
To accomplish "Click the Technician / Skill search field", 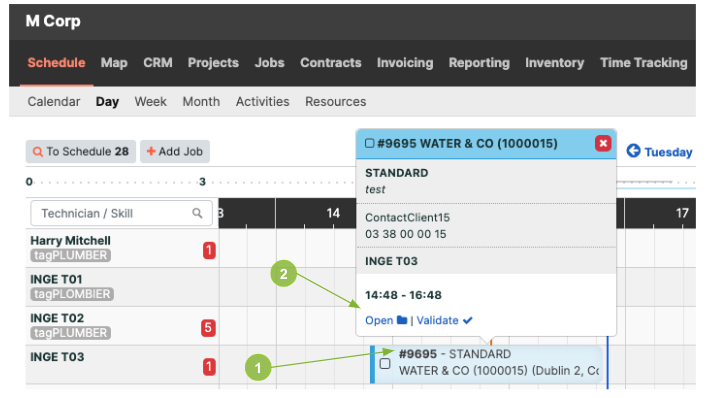I will 121,213.
